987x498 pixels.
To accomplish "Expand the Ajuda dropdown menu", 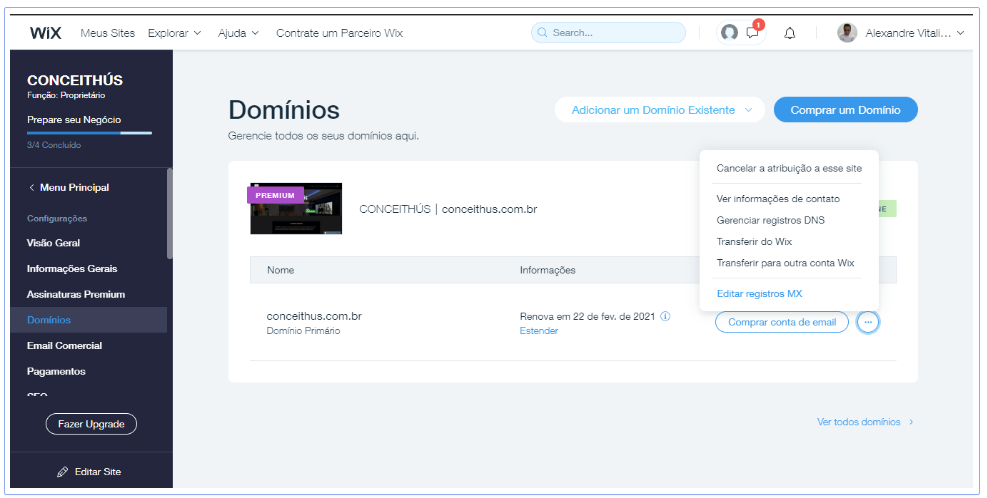I will [238, 33].
